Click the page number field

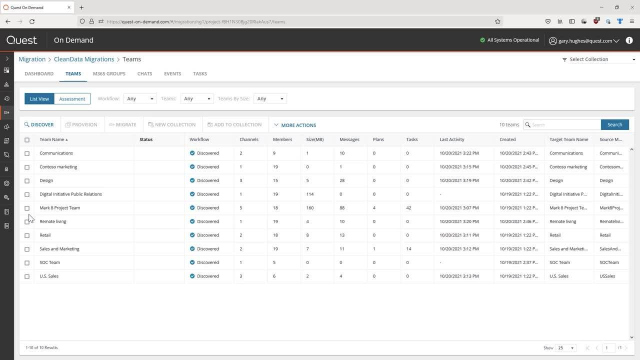pos(608,348)
